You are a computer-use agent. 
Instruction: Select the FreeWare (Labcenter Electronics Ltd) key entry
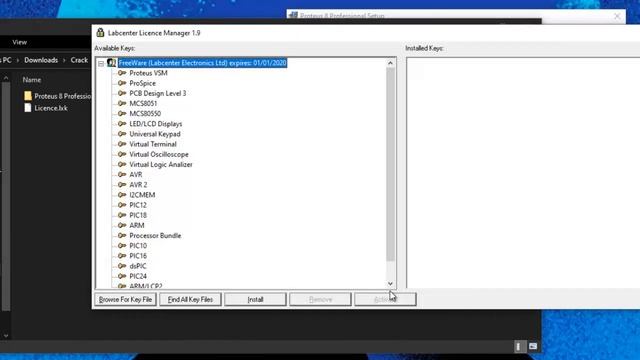pos(202,63)
